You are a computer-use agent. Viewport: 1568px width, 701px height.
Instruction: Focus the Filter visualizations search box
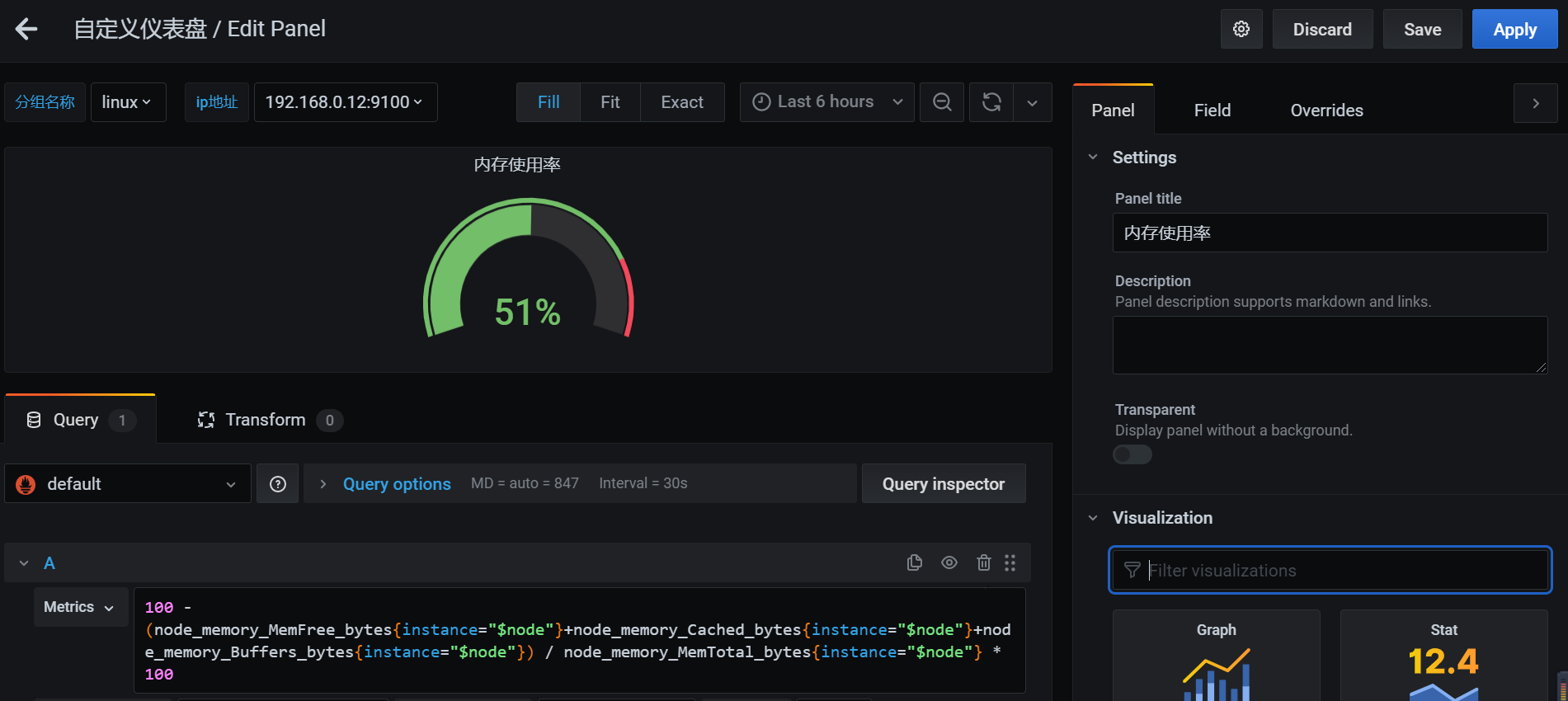click(x=1330, y=570)
